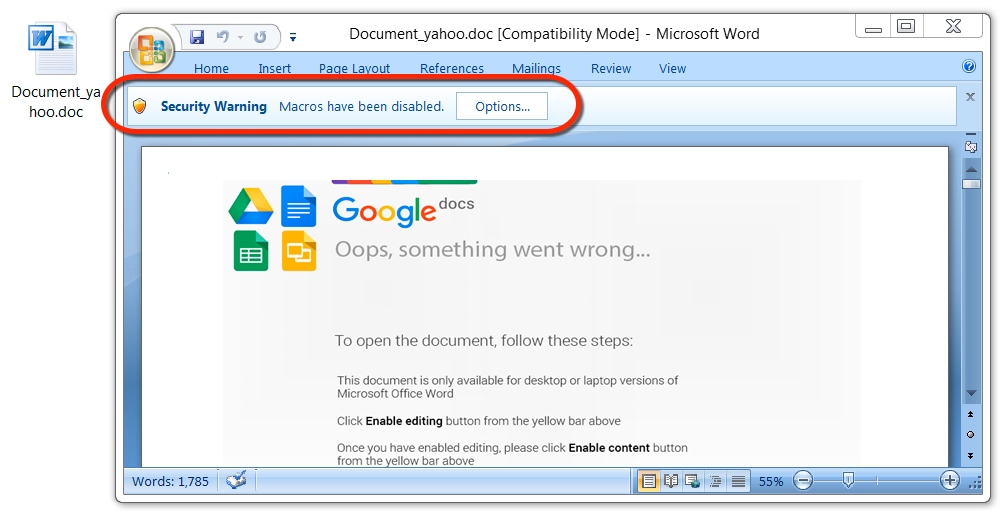The height and width of the screenshot is (518, 1004).
Task: Click the bold 'Enable content' text
Action: [609, 448]
